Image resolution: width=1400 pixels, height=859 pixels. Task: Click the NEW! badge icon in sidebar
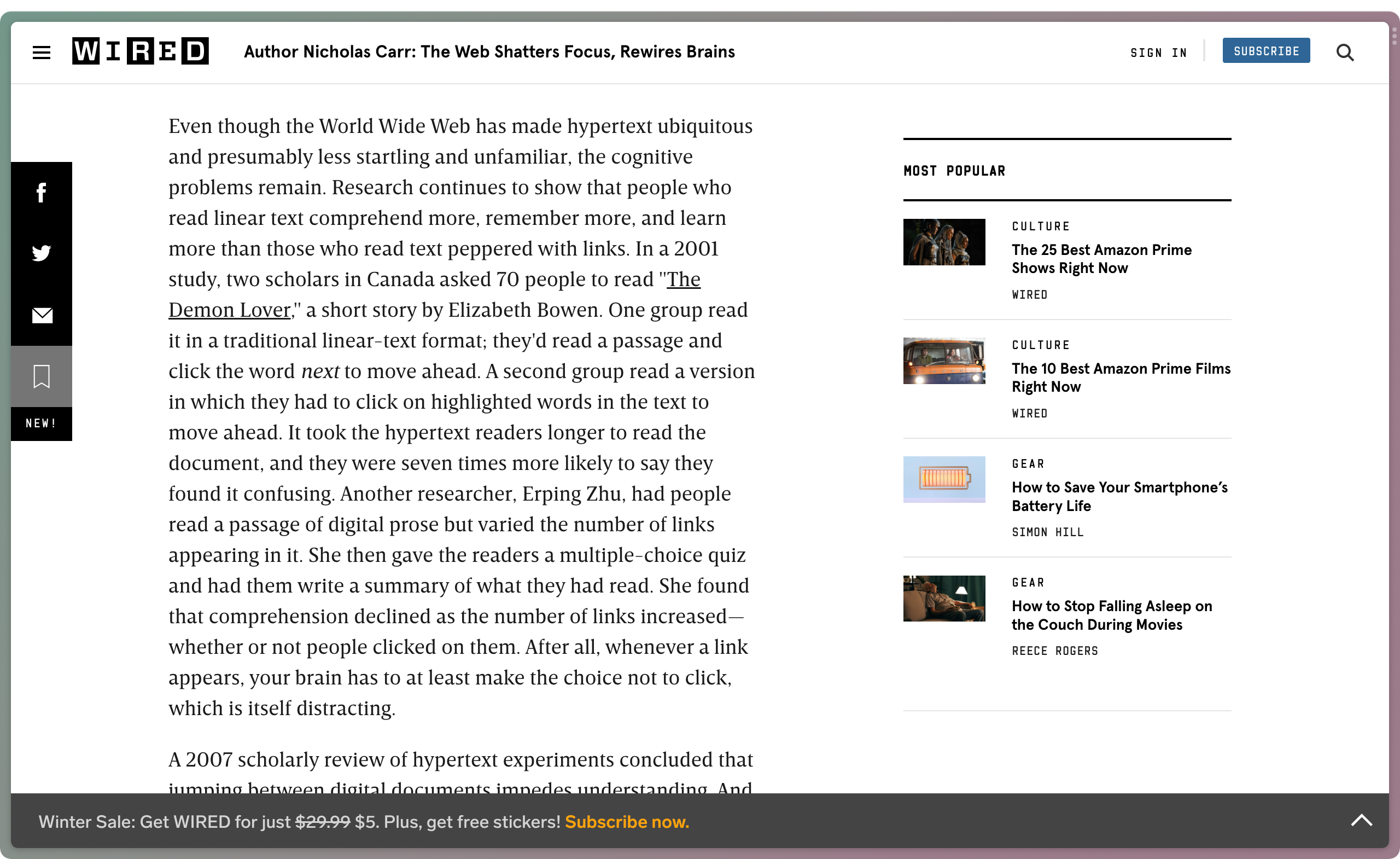(41, 423)
